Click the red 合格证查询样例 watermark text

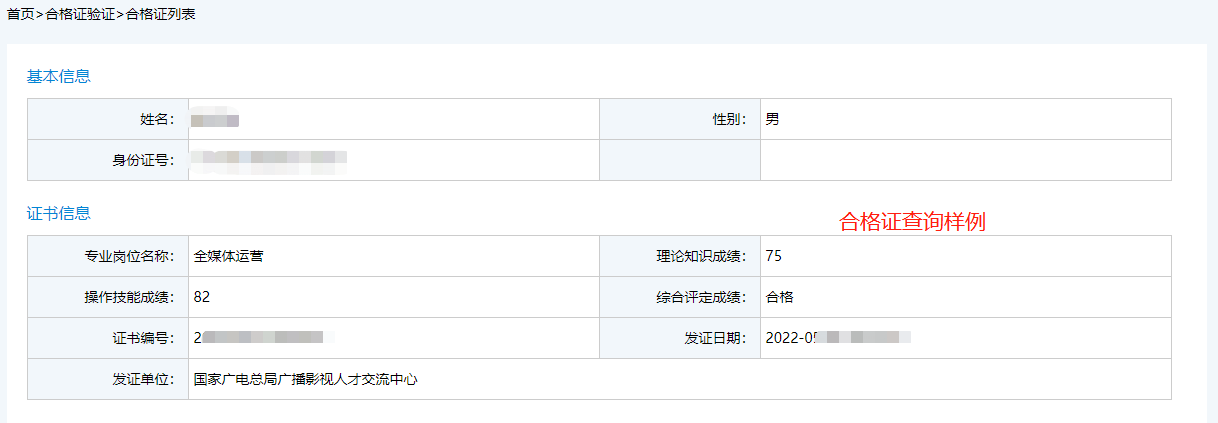[x=912, y=222]
